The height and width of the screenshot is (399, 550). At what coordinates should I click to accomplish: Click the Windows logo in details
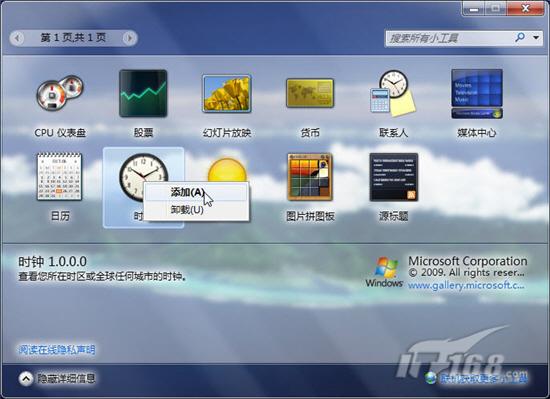pyautogui.click(x=384, y=272)
